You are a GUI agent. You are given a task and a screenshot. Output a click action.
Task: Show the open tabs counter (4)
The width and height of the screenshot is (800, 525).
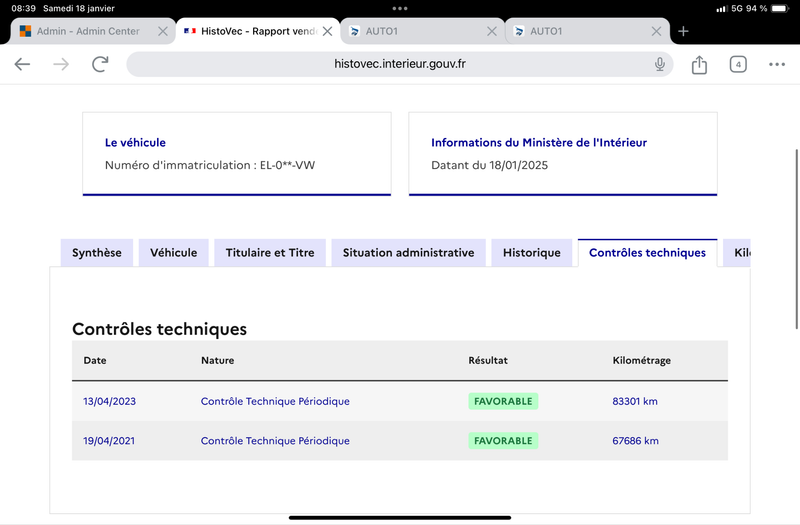coord(738,64)
